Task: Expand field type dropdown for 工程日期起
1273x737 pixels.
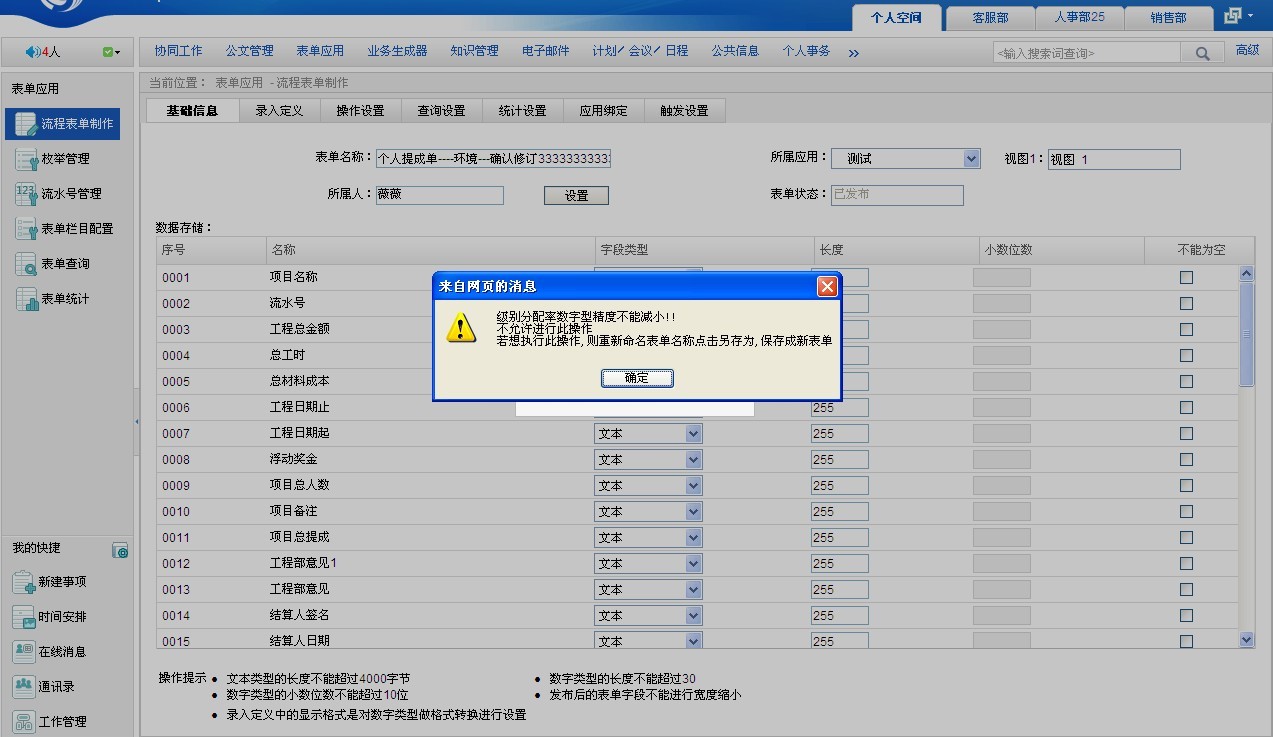Action: click(694, 434)
